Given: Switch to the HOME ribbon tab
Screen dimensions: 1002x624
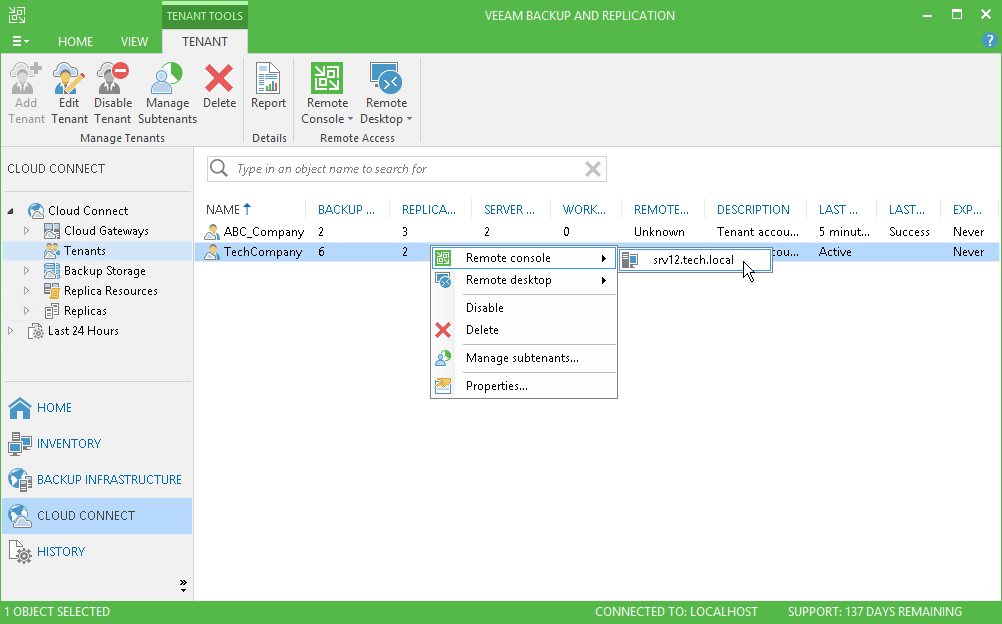Looking at the screenshot, I should tap(75, 42).
